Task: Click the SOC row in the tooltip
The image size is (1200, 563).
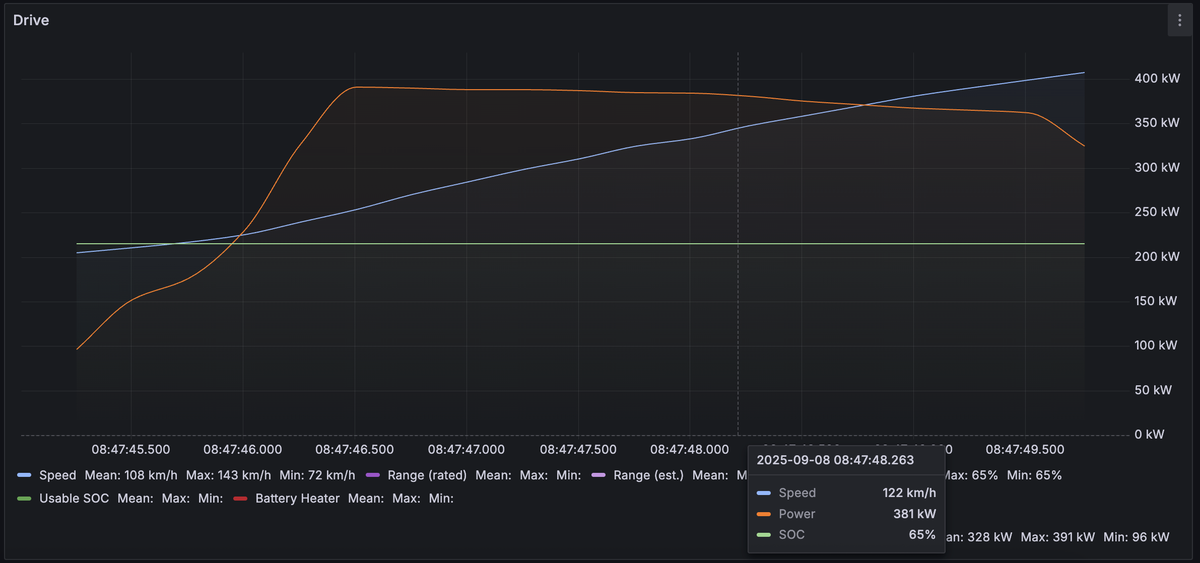Action: coord(847,535)
